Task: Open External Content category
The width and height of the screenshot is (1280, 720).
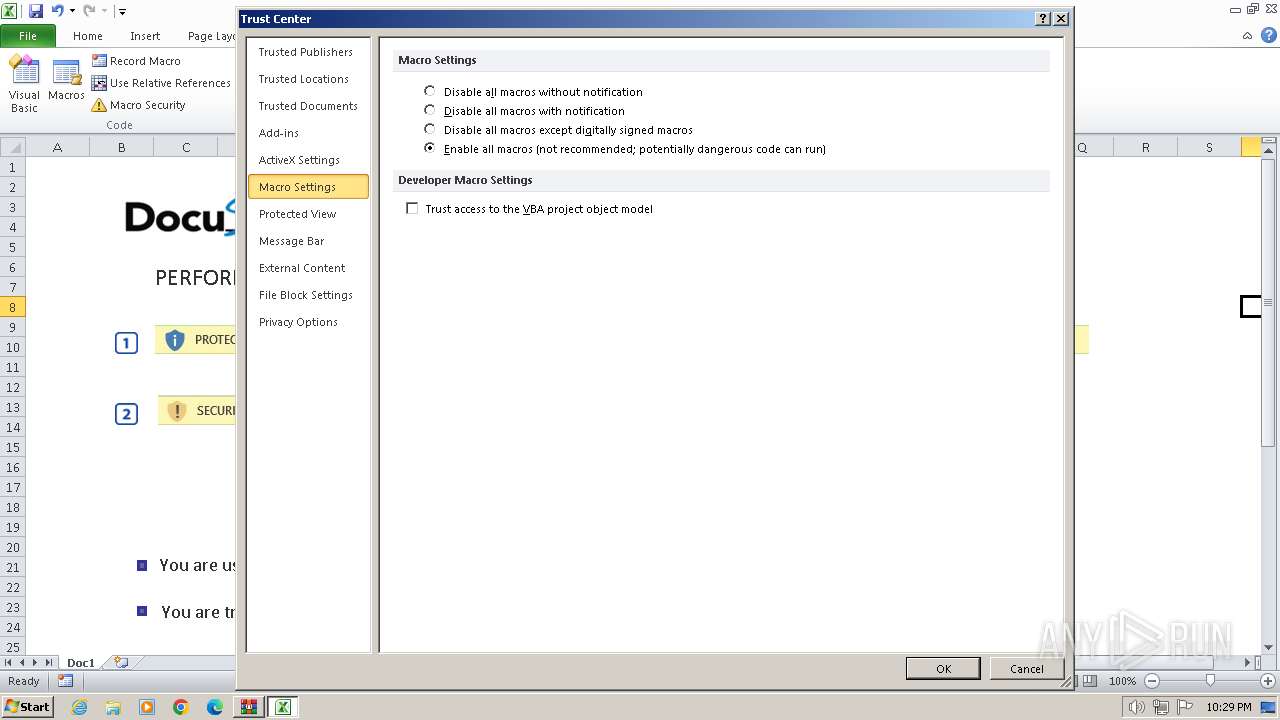Action: (308, 268)
